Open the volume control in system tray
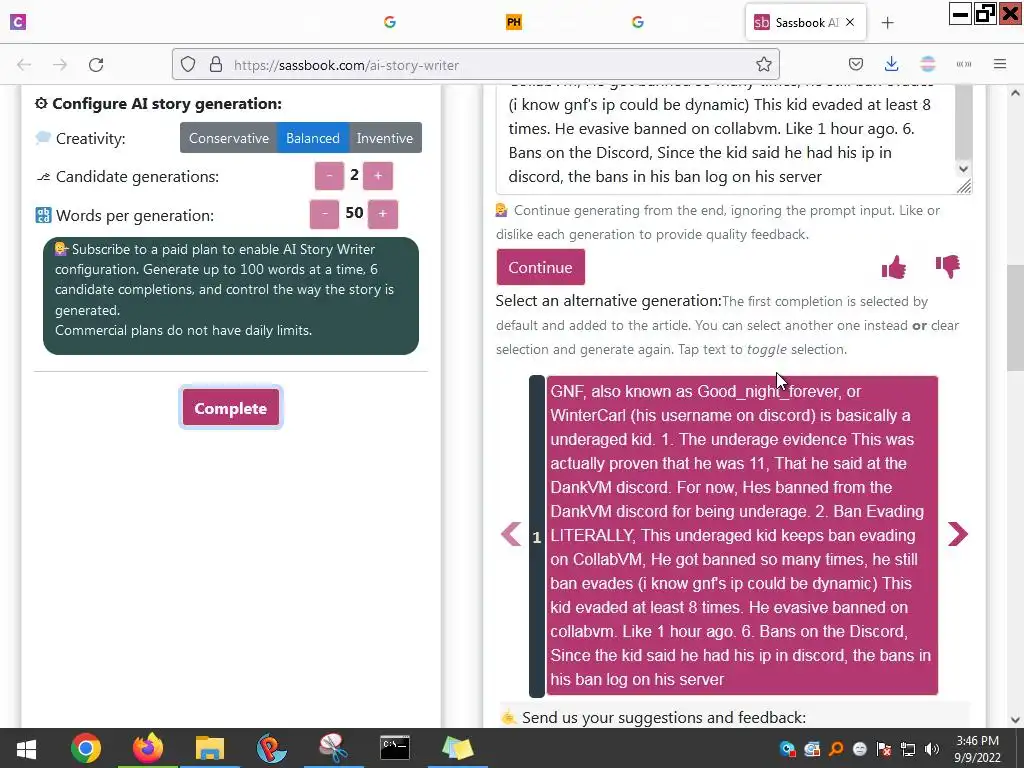Screen dimensions: 1024x768 [x=932, y=749]
